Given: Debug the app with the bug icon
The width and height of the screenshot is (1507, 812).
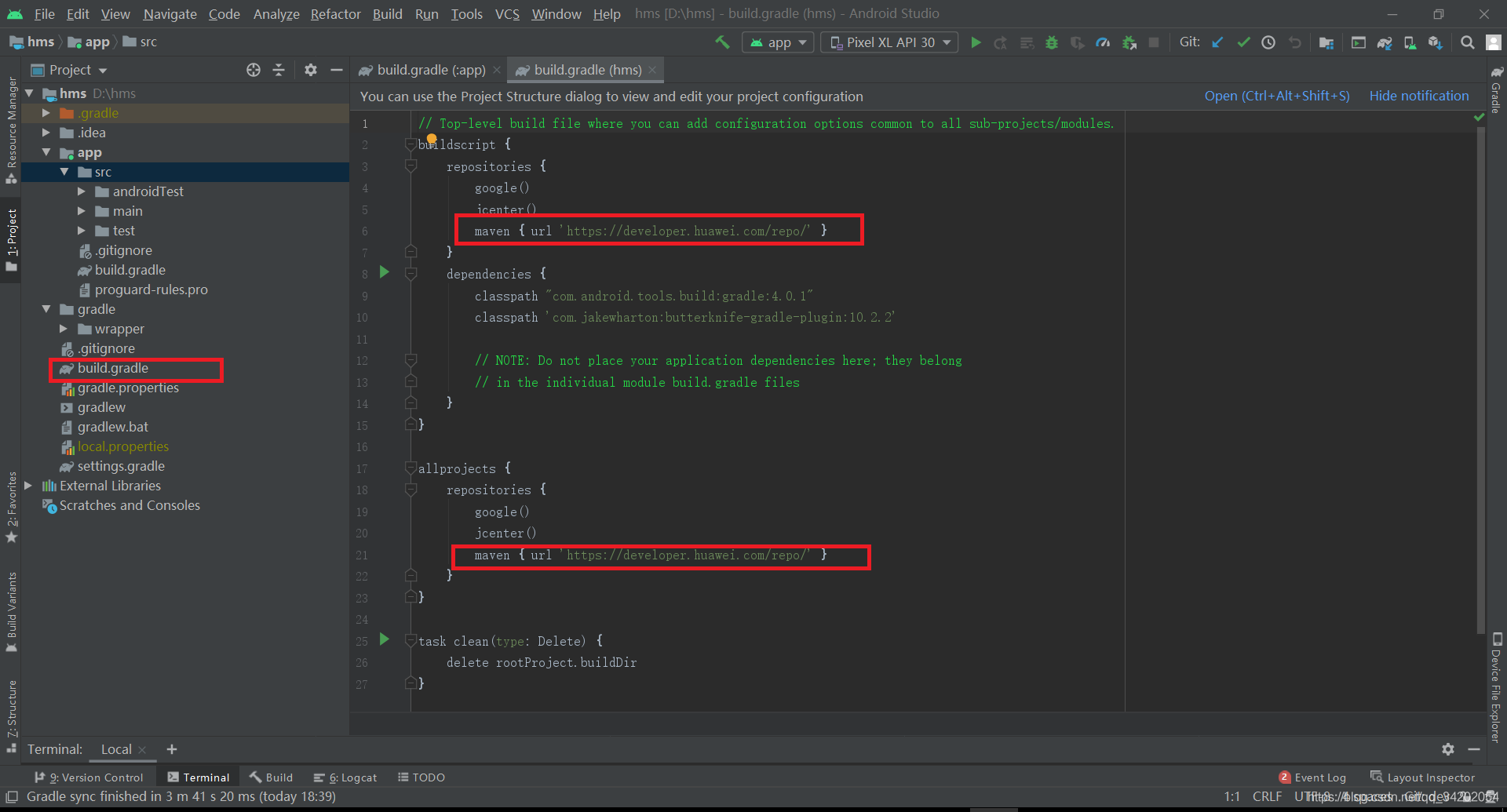Looking at the screenshot, I should tap(1052, 42).
